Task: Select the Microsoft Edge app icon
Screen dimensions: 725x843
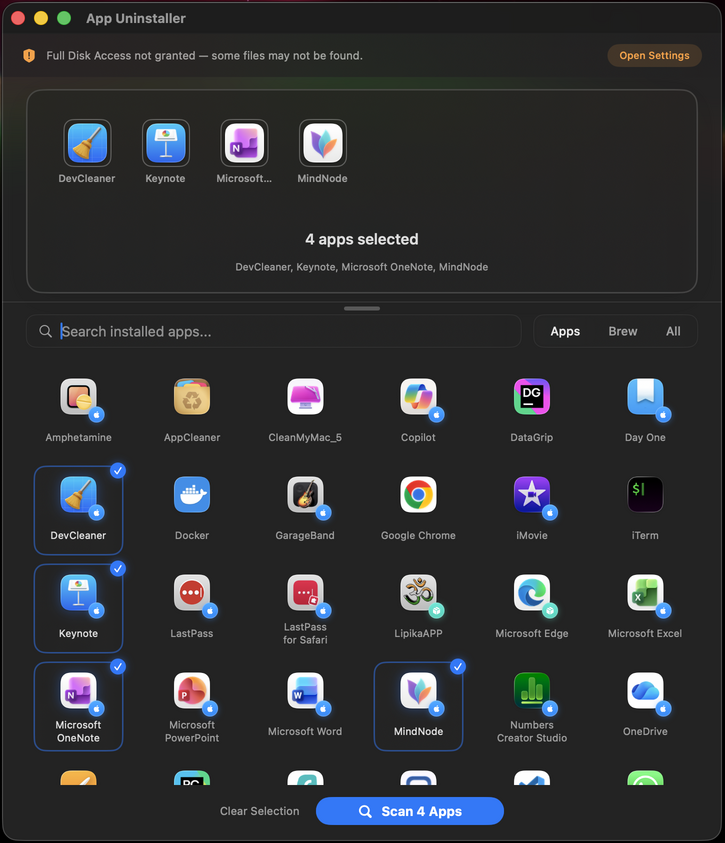Action: (532, 593)
